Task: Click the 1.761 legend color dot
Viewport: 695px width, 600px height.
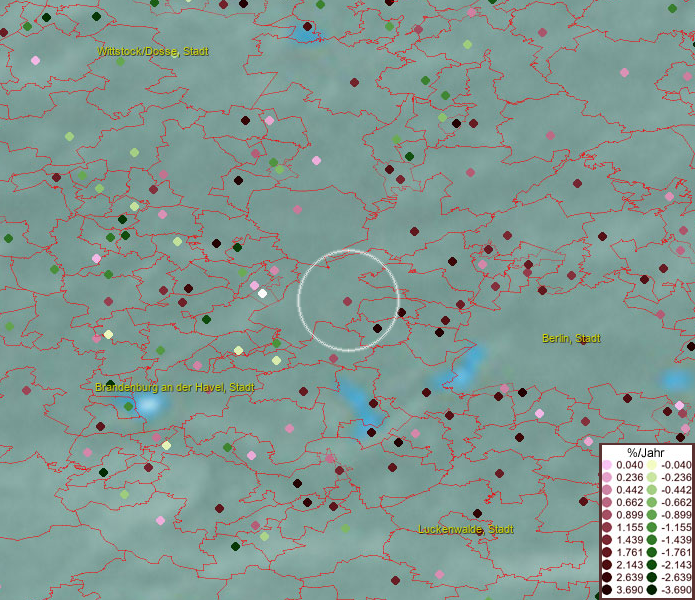Action: pyautogui.click(x=607, y=552)
